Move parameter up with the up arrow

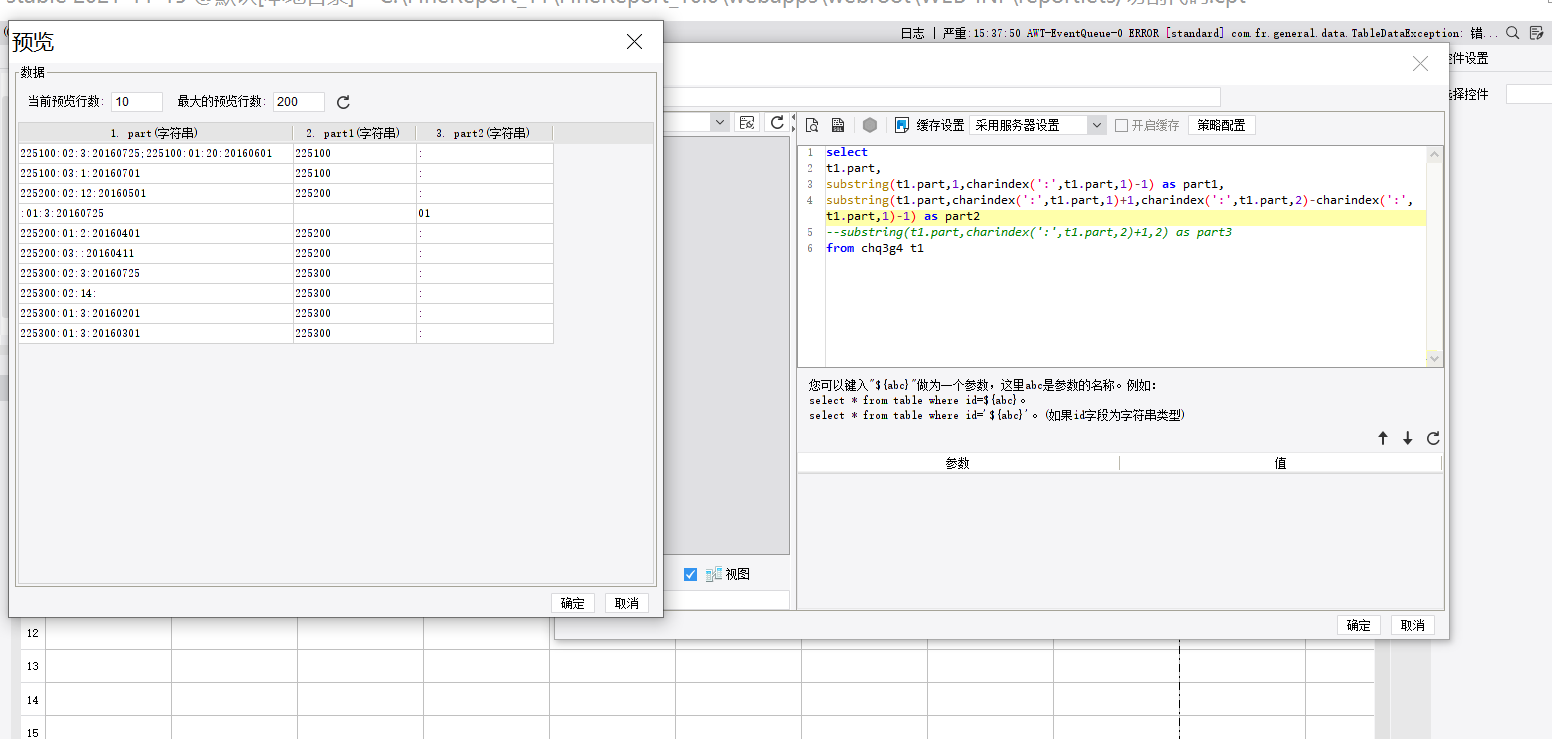[1383, 438]
